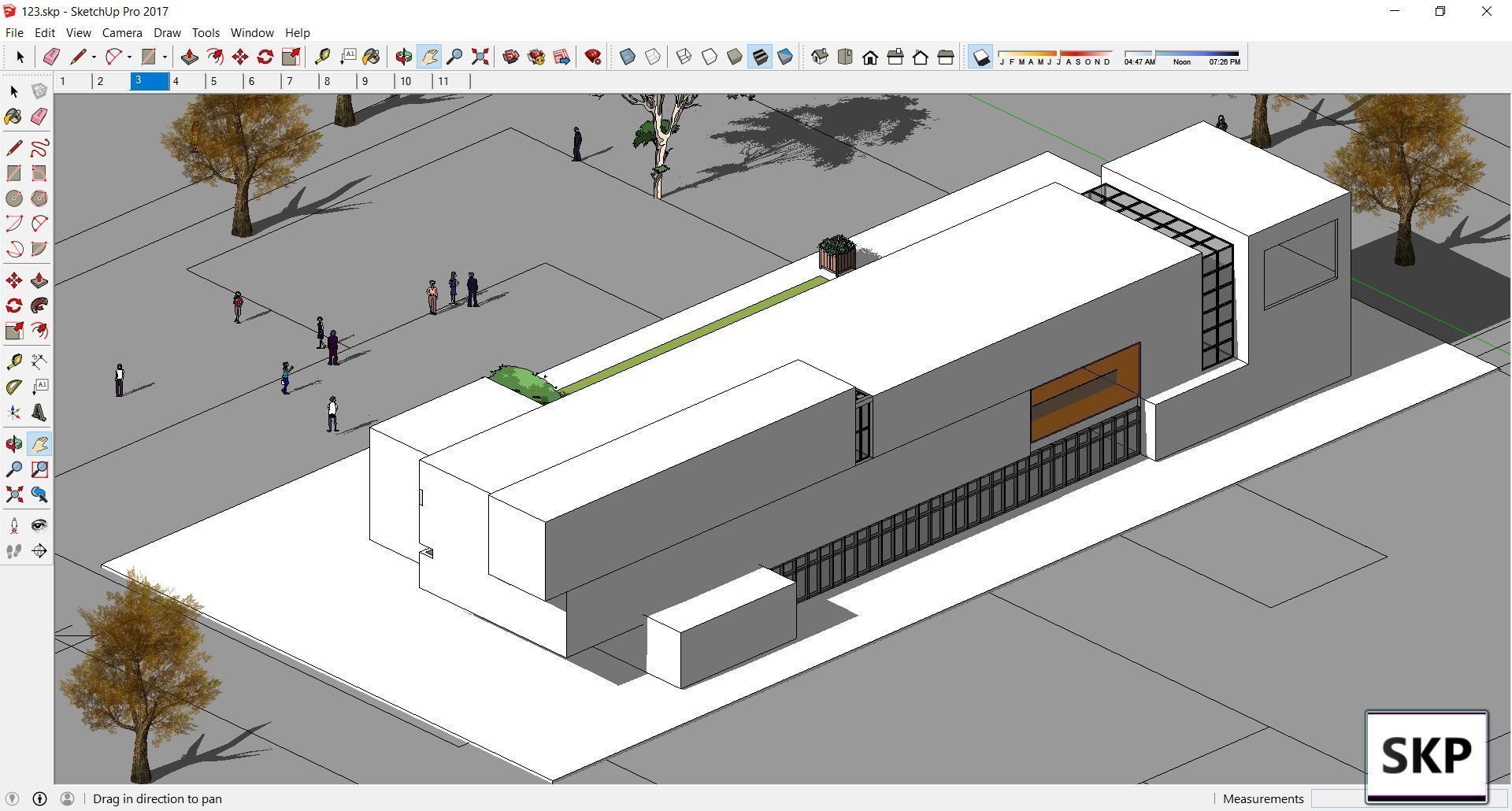The height and width of the screenshot is (811, 1512).
Task: Select the Scale tool in top toolbar
Action: tap(291, 57)
